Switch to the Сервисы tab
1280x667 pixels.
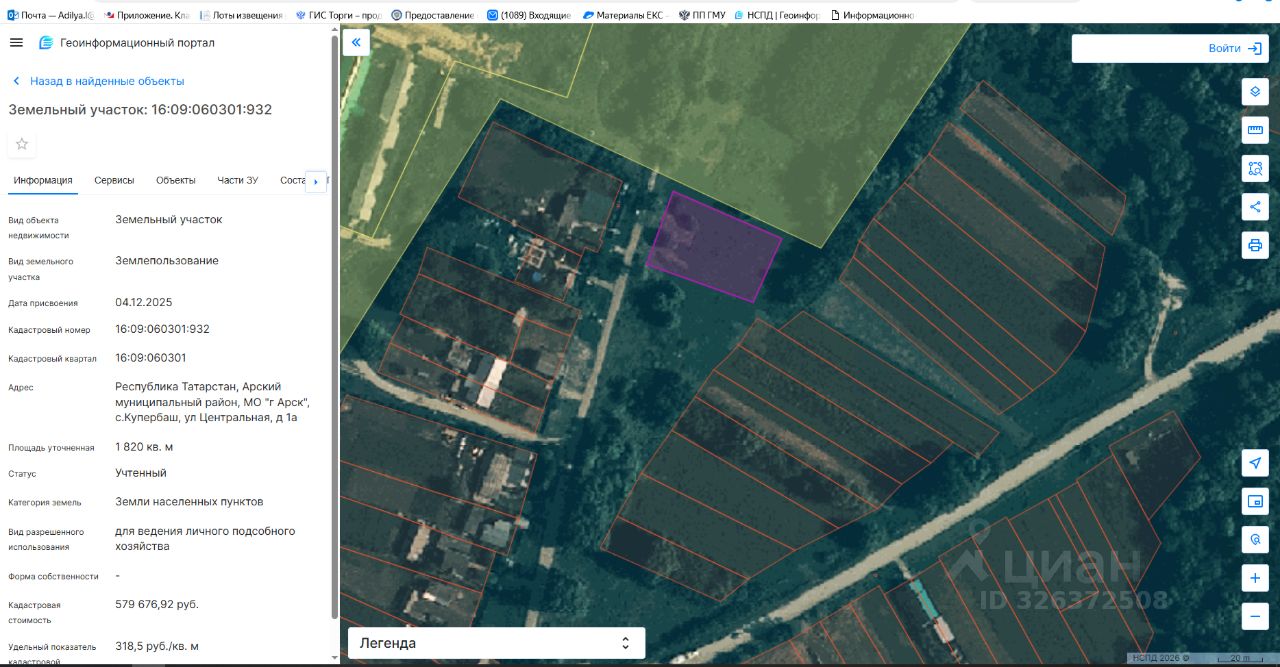click(114, 180)
